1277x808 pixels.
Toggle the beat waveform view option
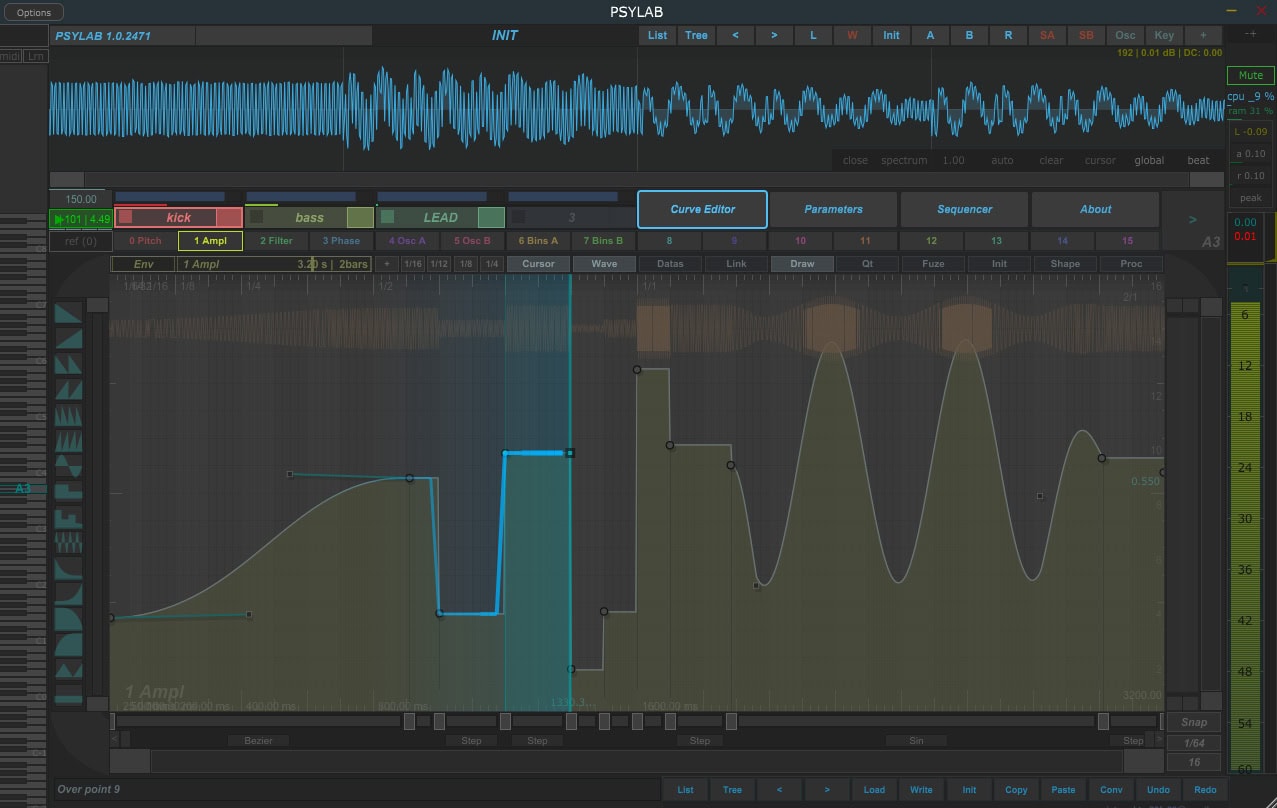[1198, 160]
